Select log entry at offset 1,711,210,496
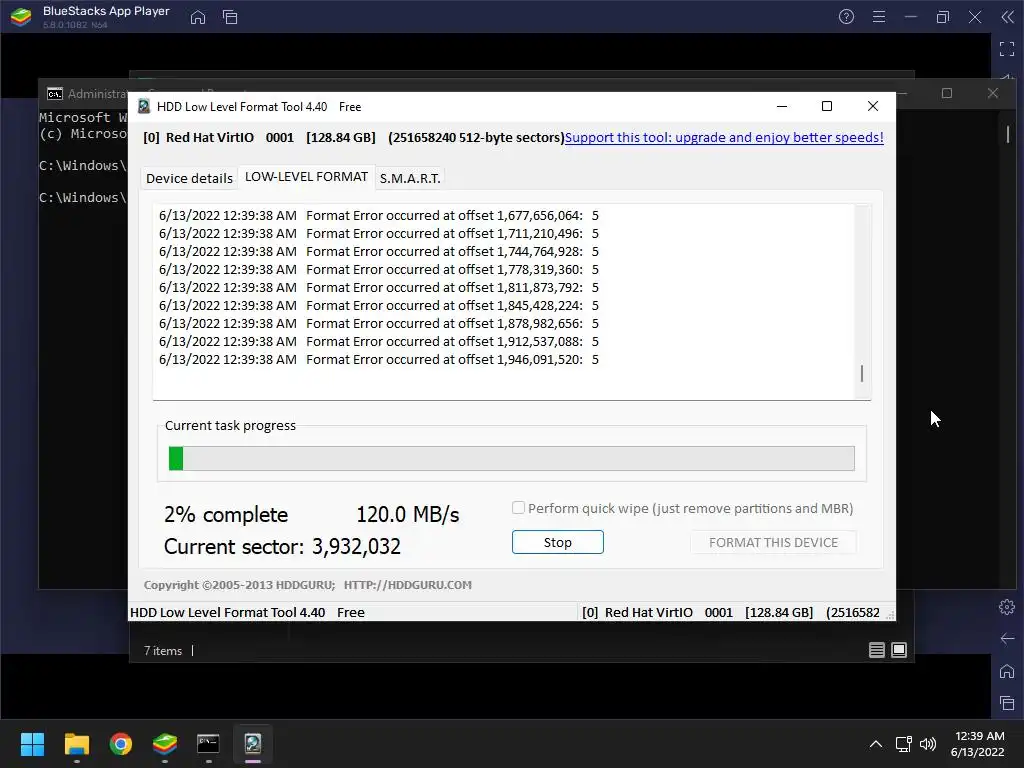Screen dimensions: 1024x768 (x=379, y=233)
